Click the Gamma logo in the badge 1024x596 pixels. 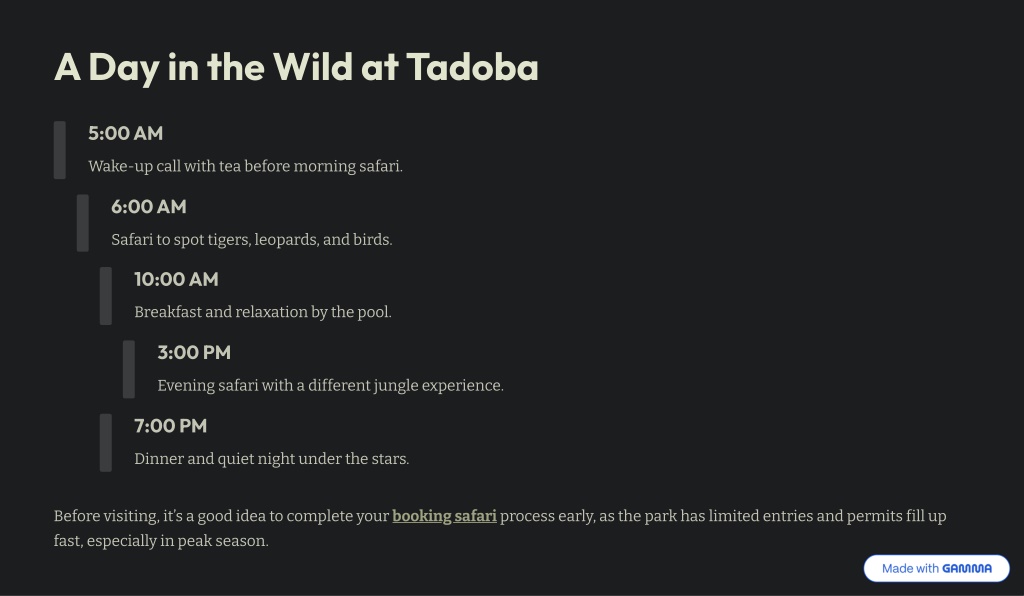(967, 569)
